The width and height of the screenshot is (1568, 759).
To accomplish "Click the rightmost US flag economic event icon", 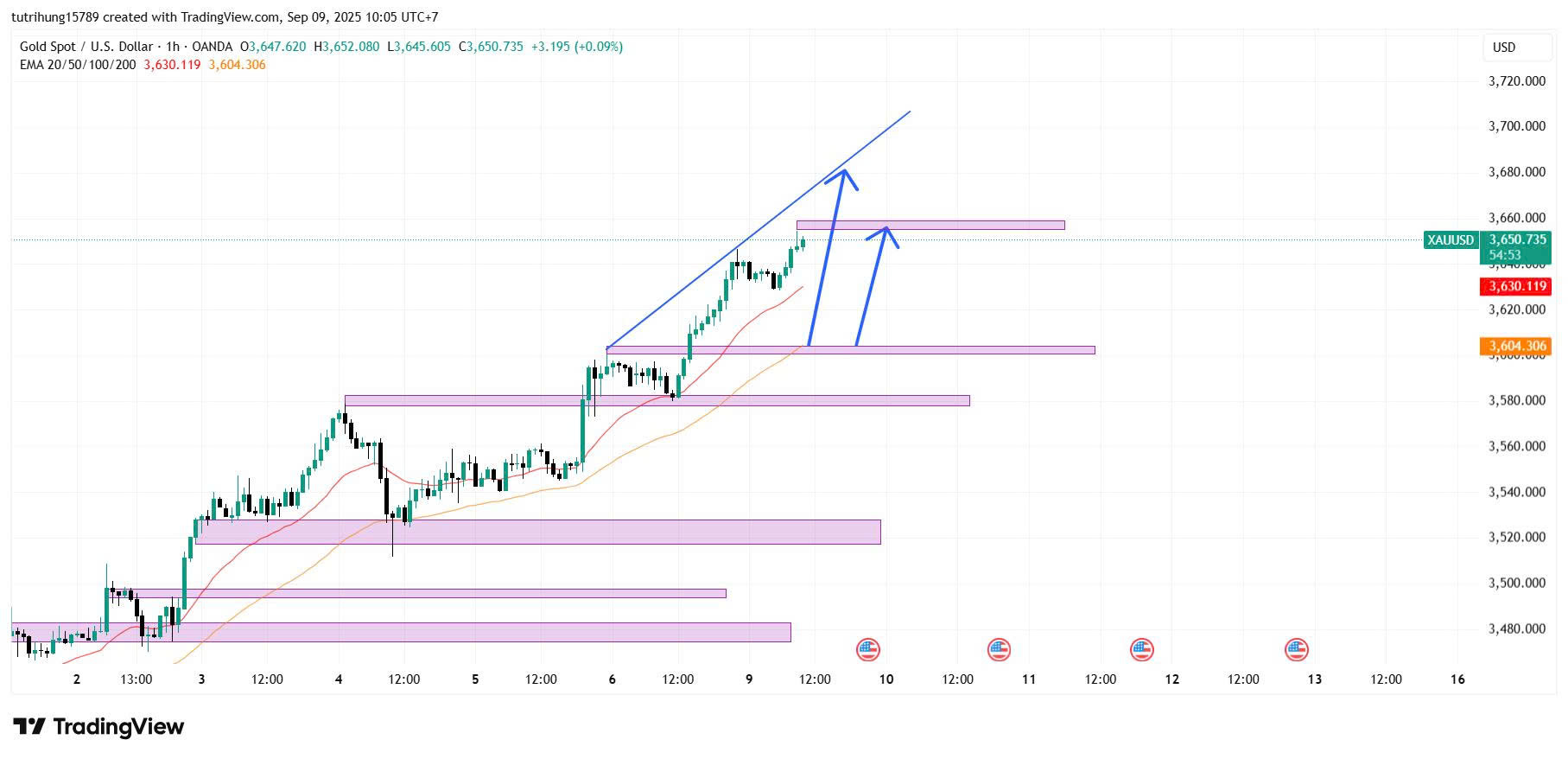I will point(1296,649).
